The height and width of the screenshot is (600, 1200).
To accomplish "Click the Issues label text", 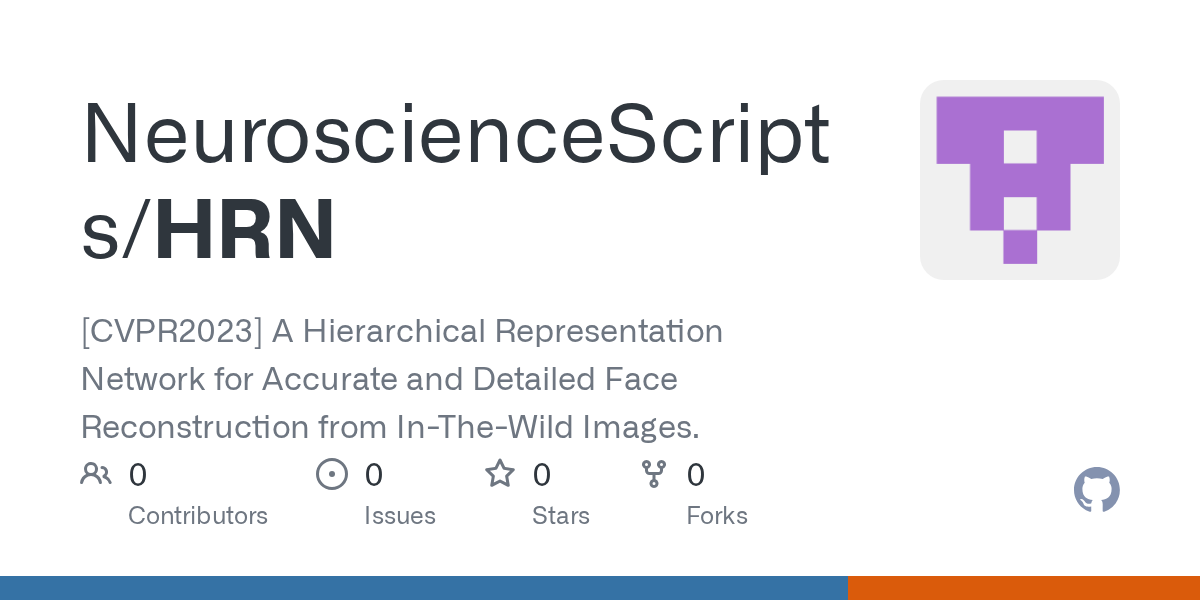I will click(400, 516).
